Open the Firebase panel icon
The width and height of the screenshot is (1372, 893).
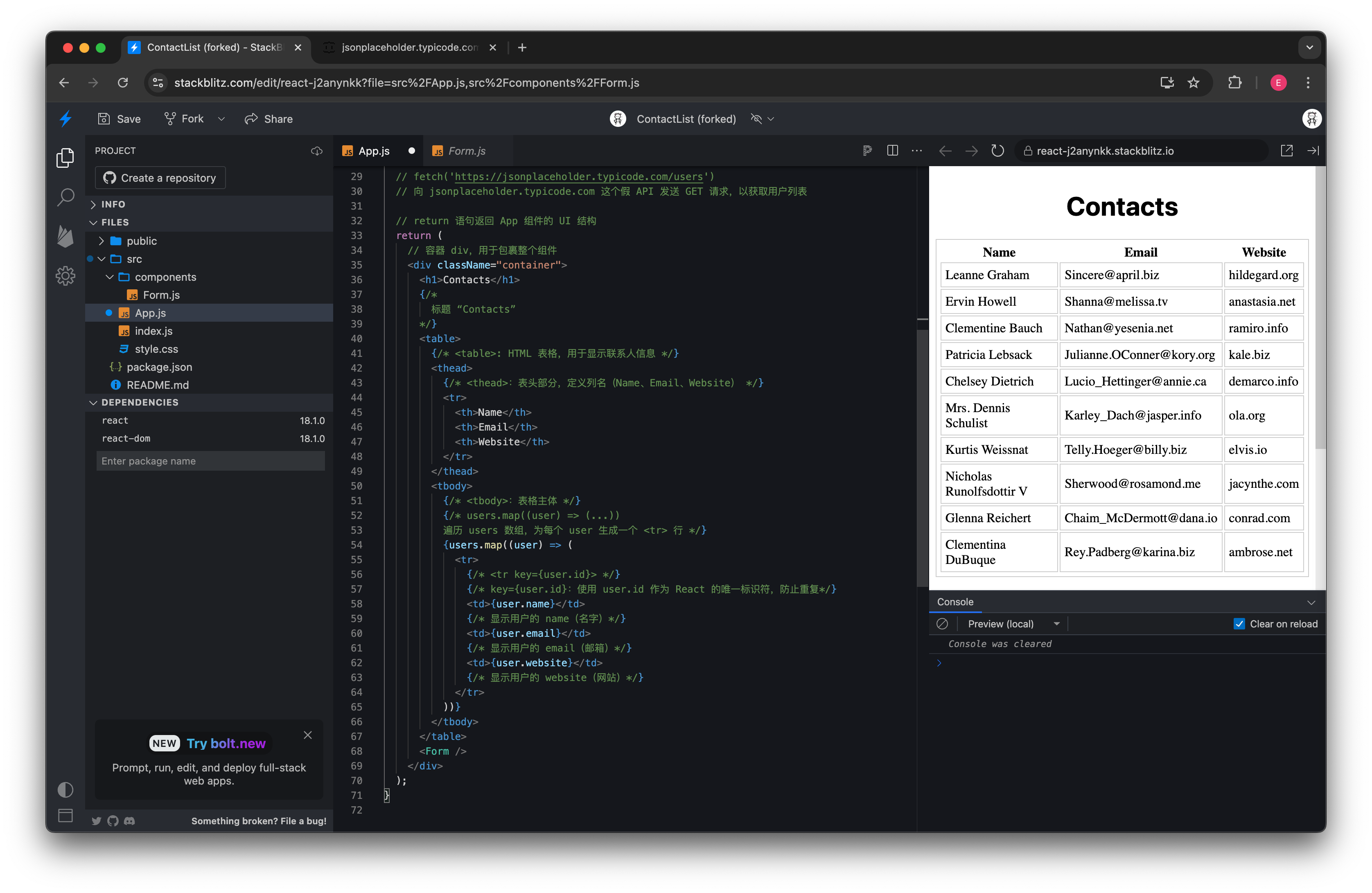(x=66, y=236)
